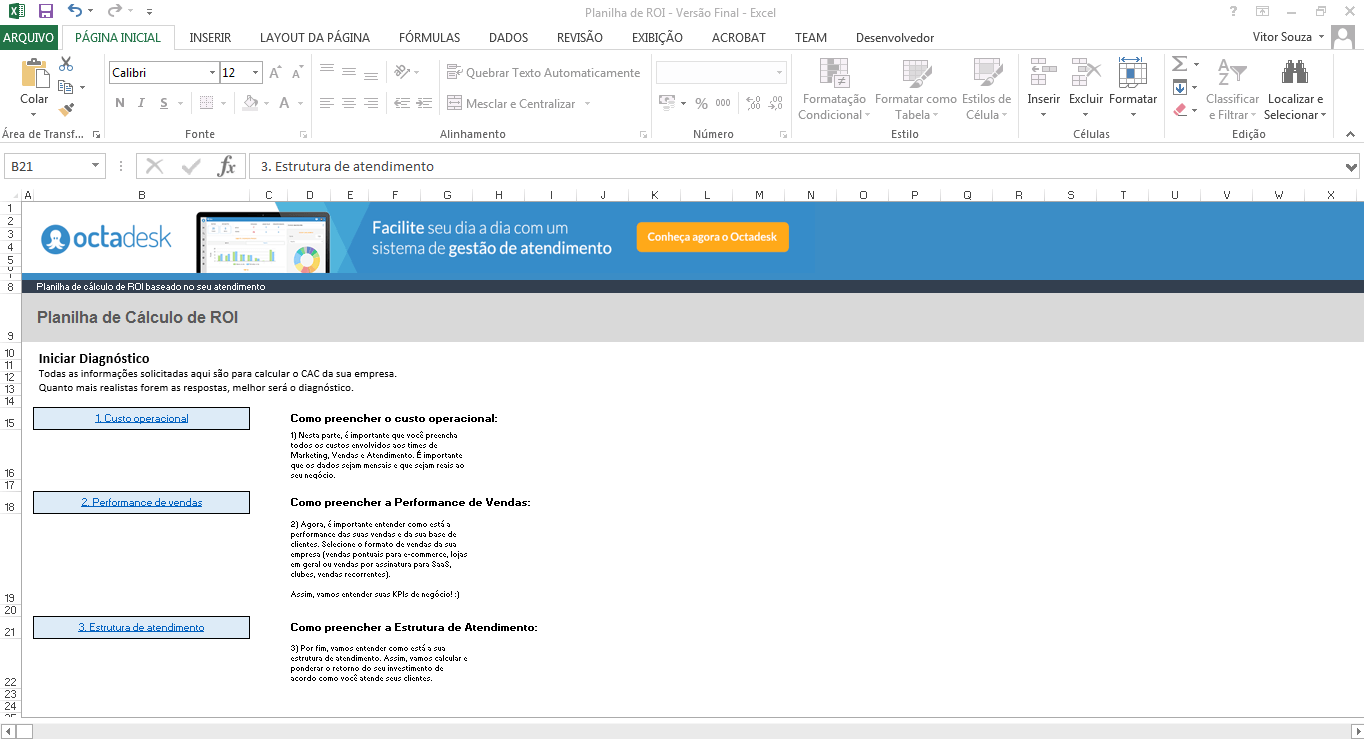Switch to the DADOS tab
Screen dimensions: 1364x744
tap(508, 38)
